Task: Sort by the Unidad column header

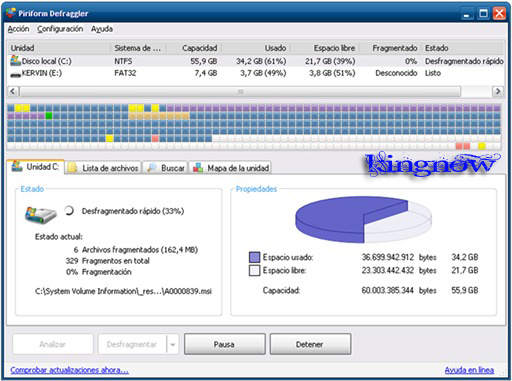Action: coord(59,48)
